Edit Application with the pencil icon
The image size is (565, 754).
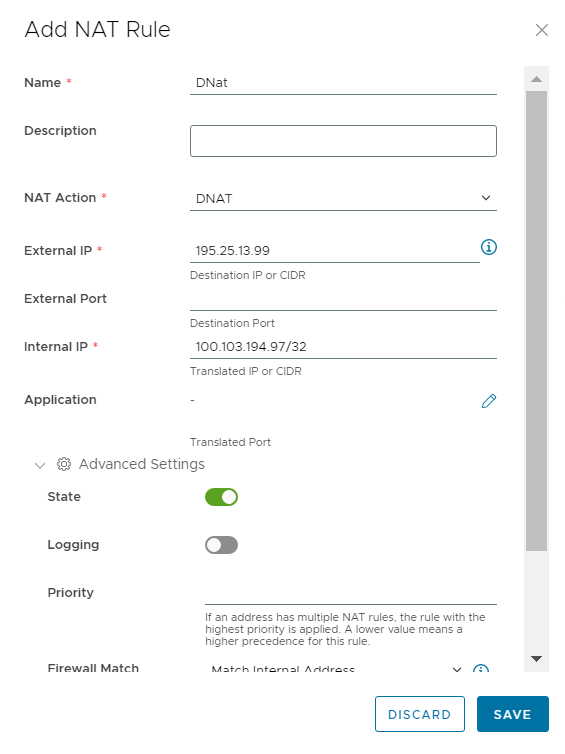[x=489, y=401]
